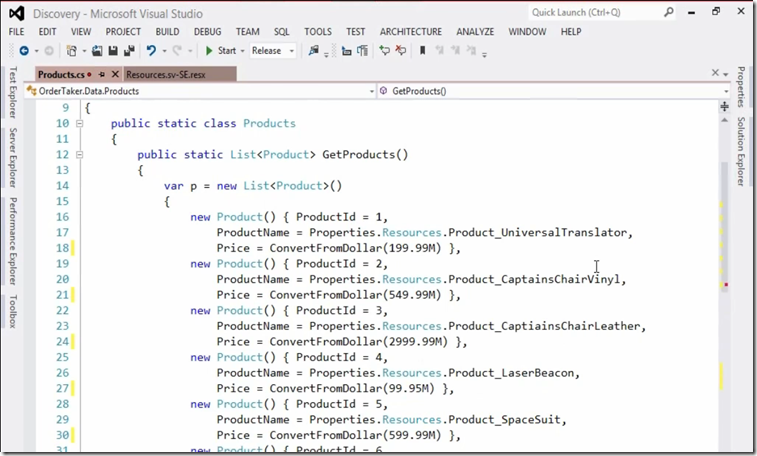Collapse the Products class outline node
The image size is (757, 456).
(80, 124)
